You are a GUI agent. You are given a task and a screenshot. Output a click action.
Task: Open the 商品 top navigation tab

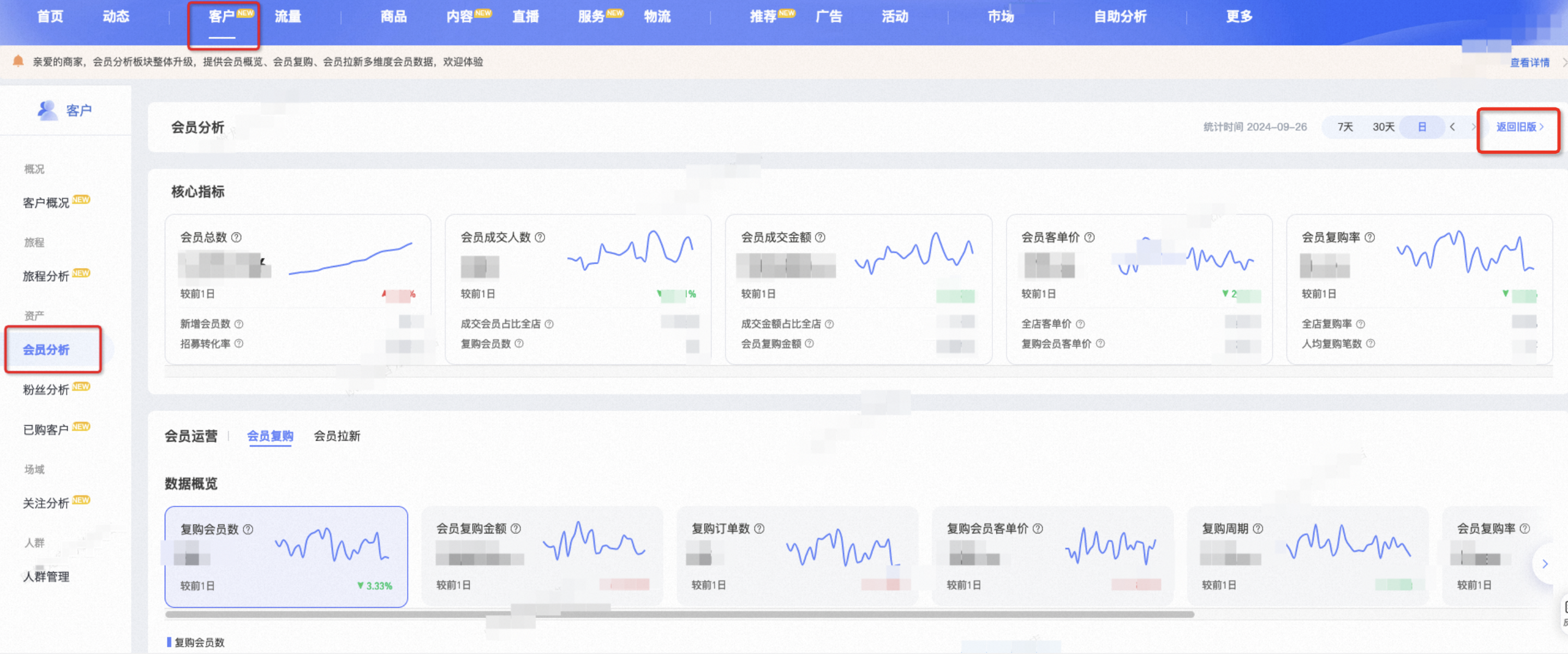pos(393,16)
